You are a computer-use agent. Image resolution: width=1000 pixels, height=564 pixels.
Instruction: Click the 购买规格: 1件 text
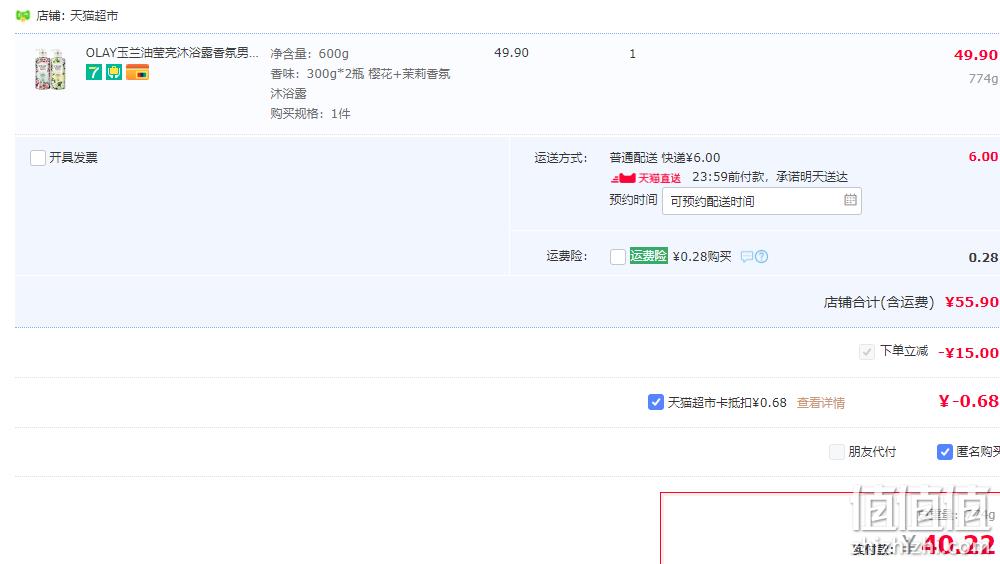pos(310,114)
